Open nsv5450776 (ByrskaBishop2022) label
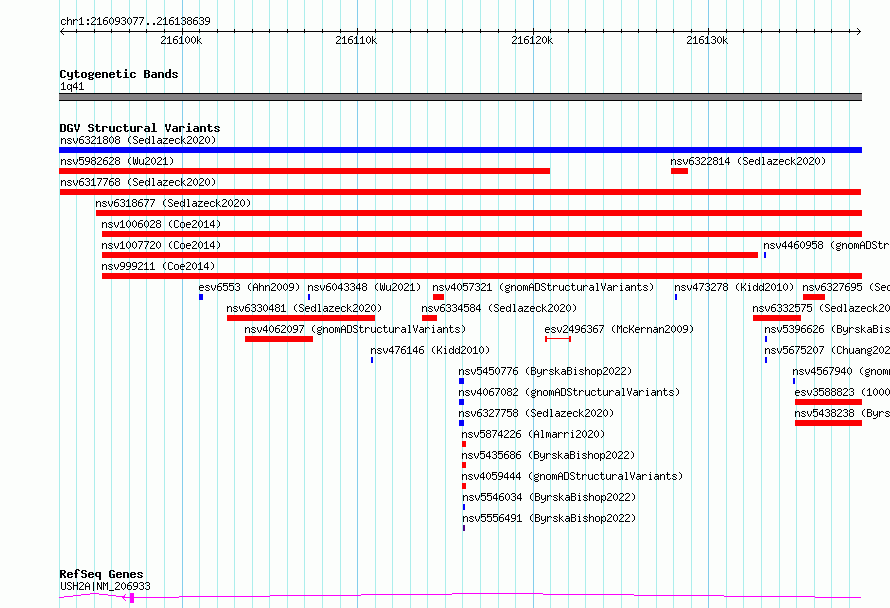Screen dimensions: 890x608 click(545, 371)
